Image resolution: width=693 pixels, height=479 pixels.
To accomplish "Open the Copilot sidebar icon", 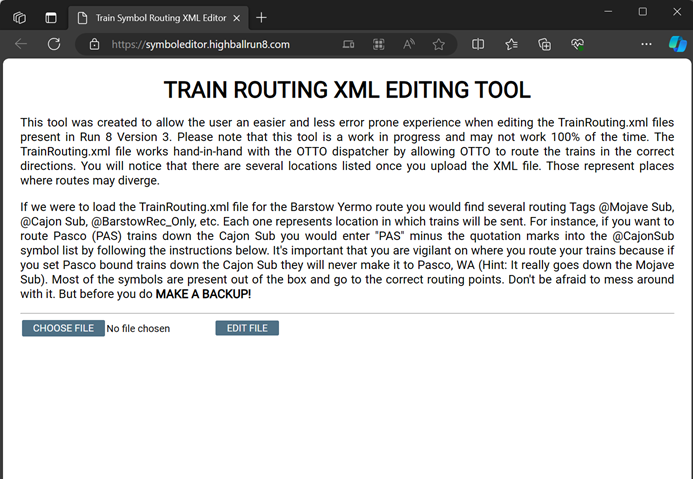I will pyautogui.click(x=677, y=44).
